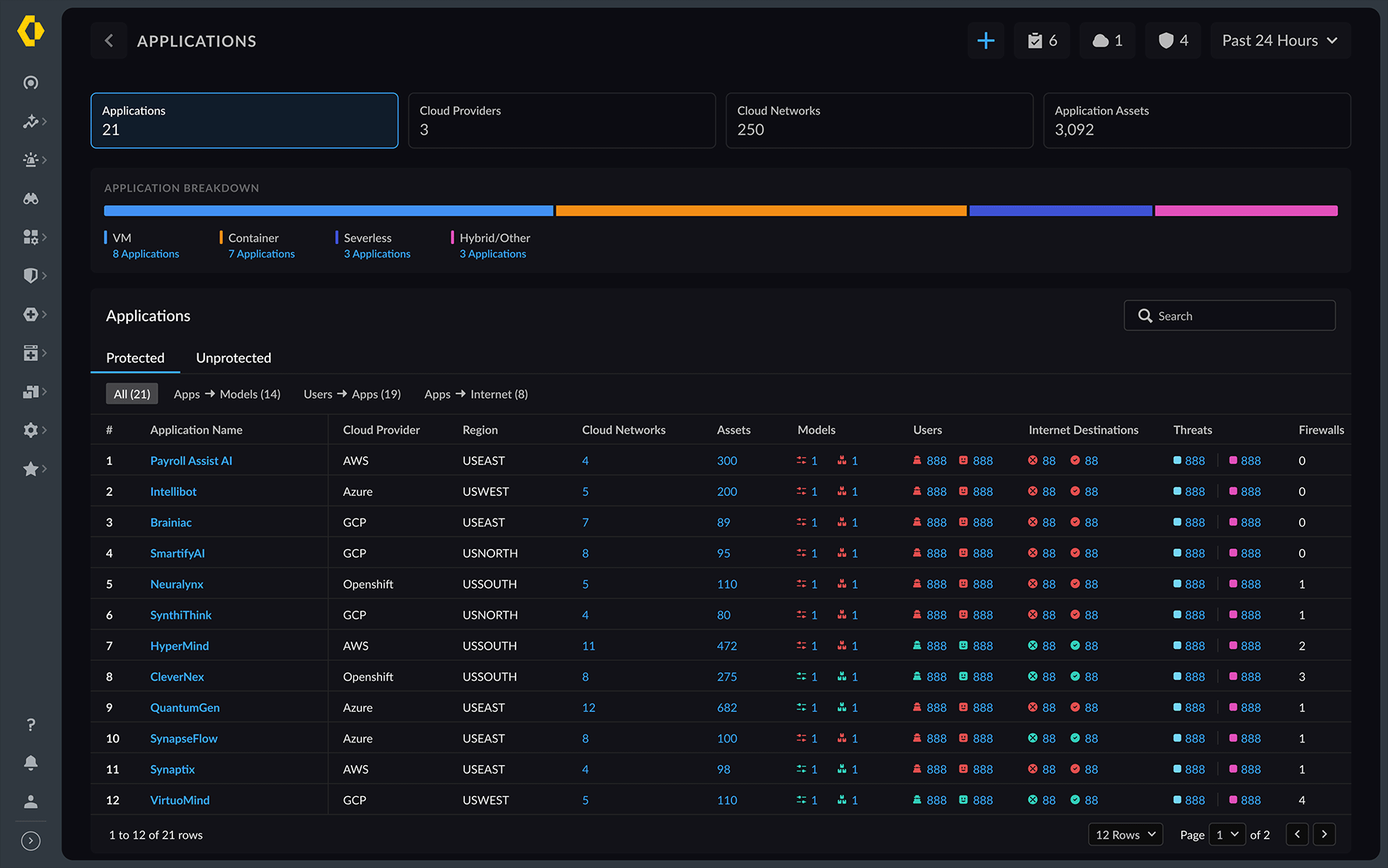Switch to the Unprotected tab
The height and width of the screenshot is (868, 1388).
(x=233, y=357)
